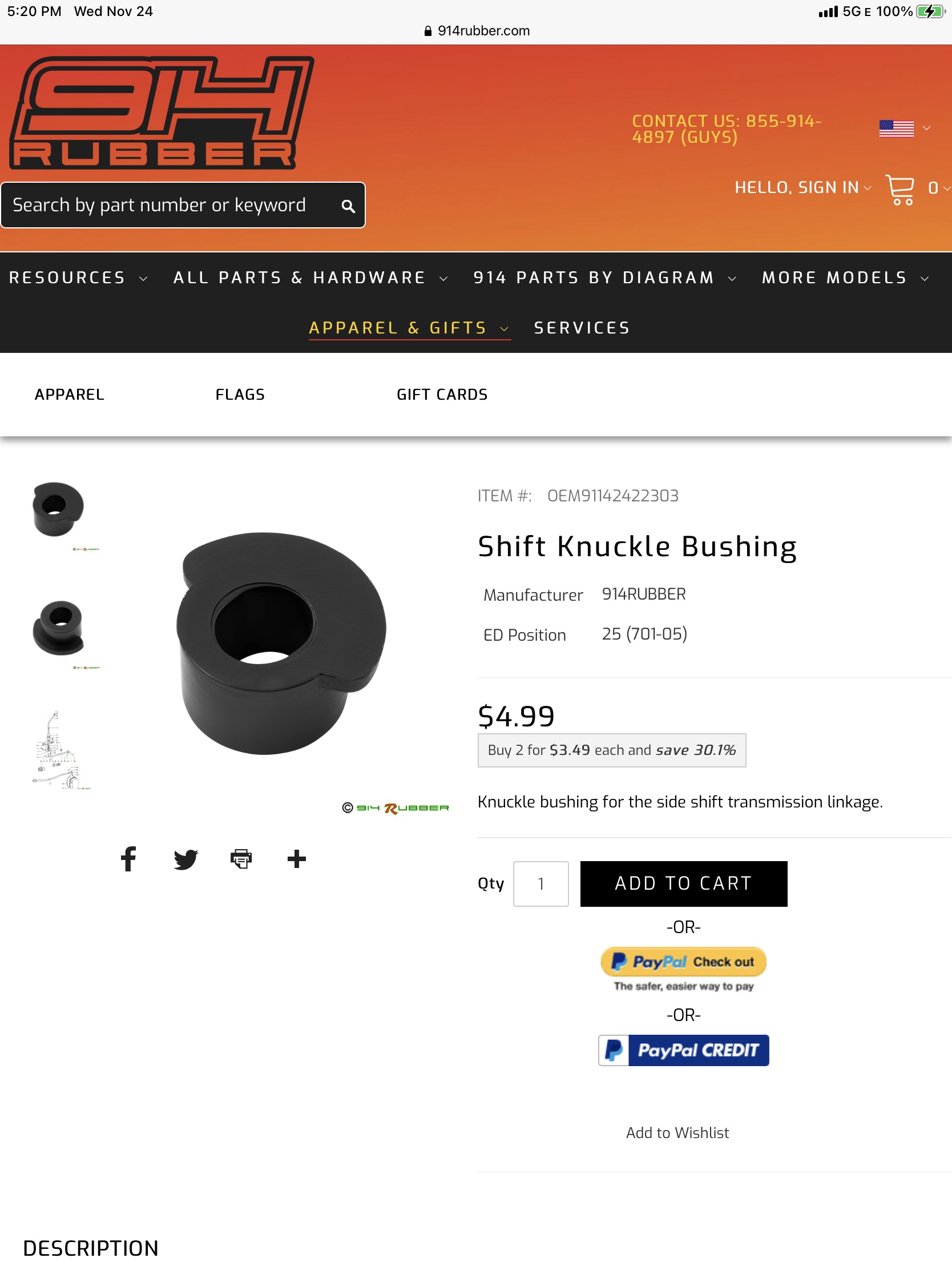Open the Services menu item
952x1270 pixels.
click(x=582, y=328)
